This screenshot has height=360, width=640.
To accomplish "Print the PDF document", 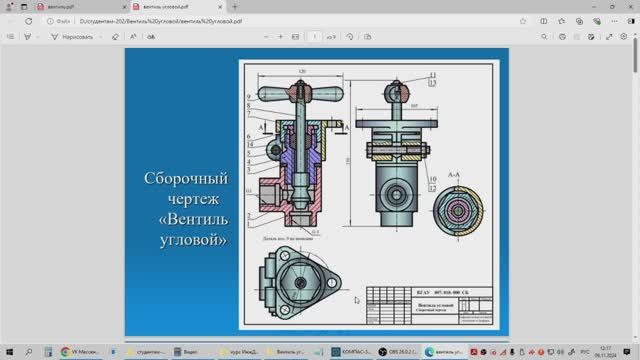I will point(562,37).
